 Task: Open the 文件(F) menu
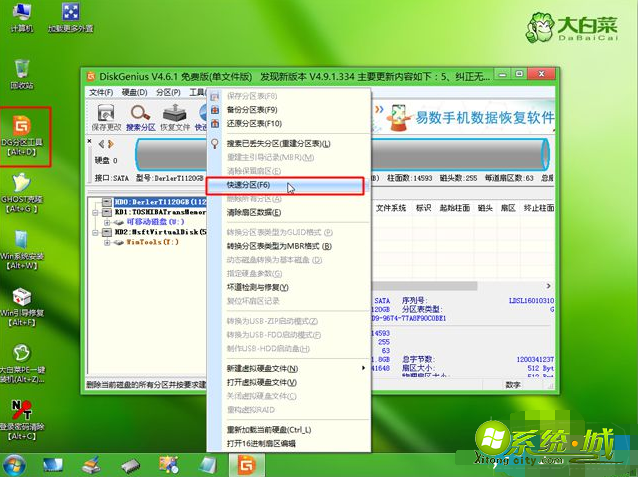(101, 92)
